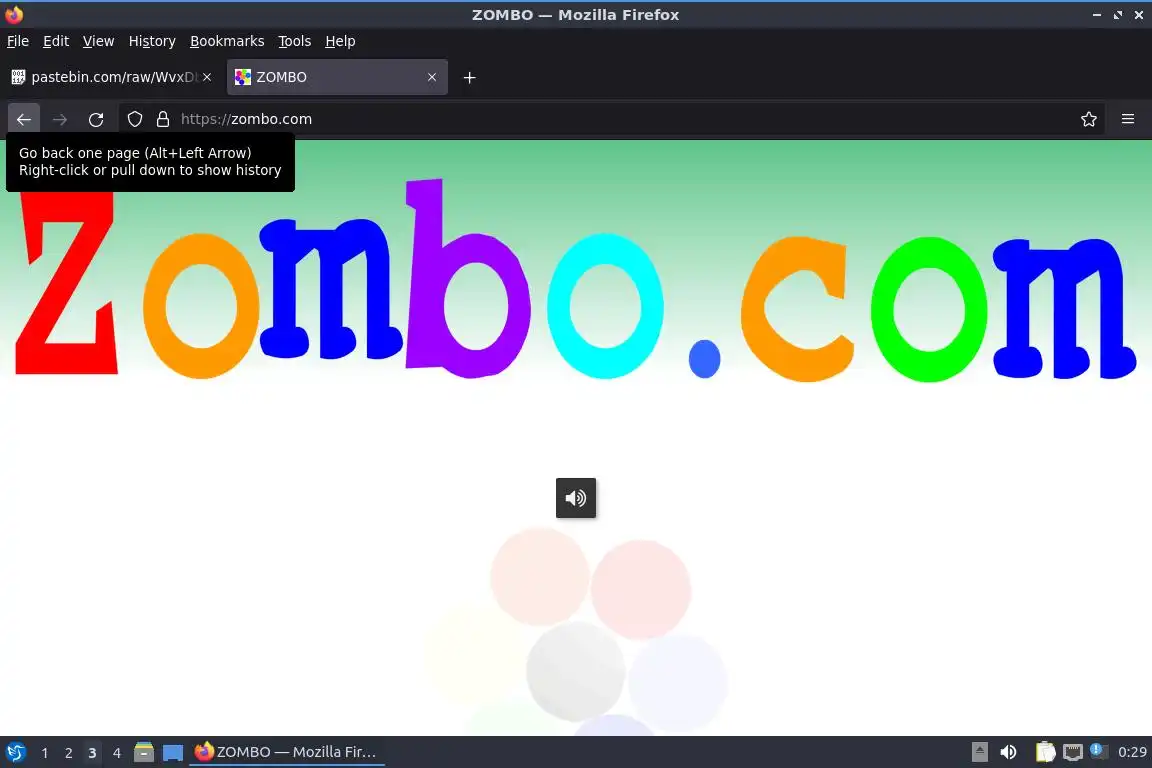Click the show desktop taskbar icon
Image resolution: width=1152 pixels, height=768 pixels.
pos(173,753)
